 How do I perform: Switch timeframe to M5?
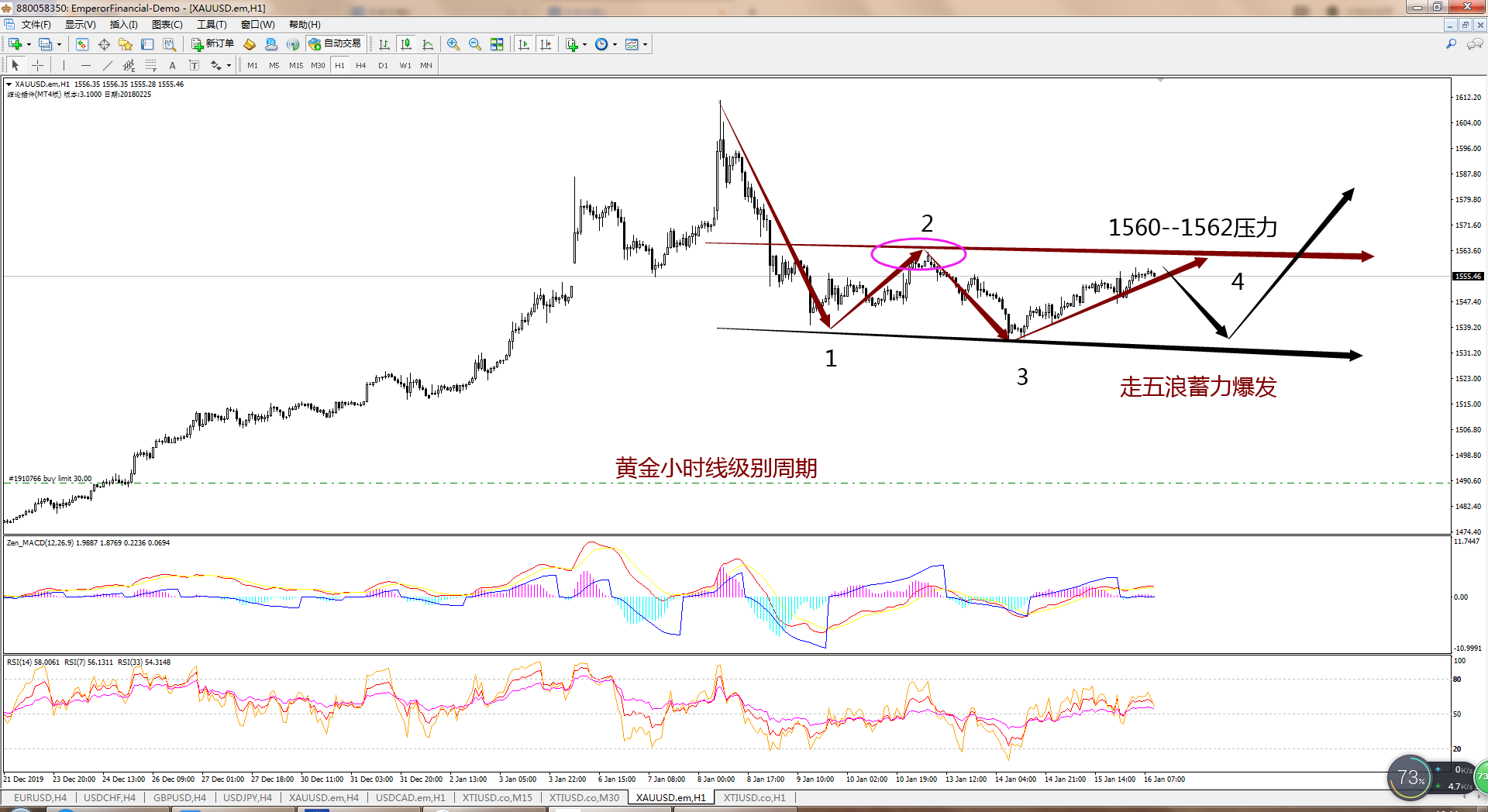(274, 65)
